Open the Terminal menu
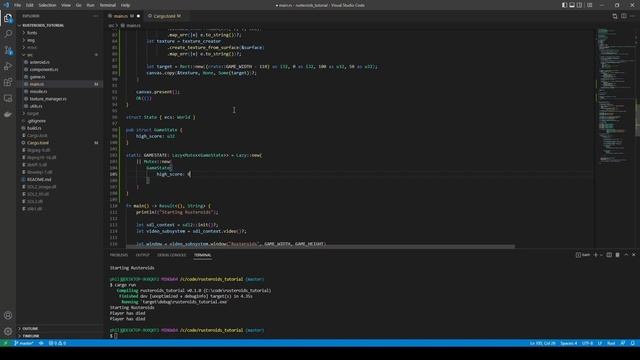This screenshot has width=640, height=360. (x=108, y=5)
